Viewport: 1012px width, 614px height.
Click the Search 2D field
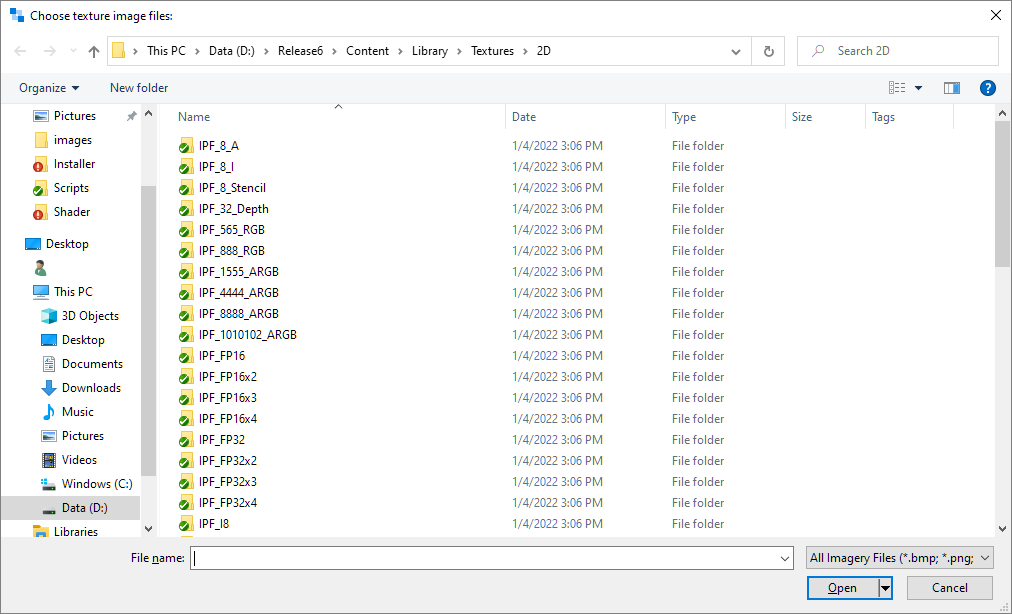point(898,51)
